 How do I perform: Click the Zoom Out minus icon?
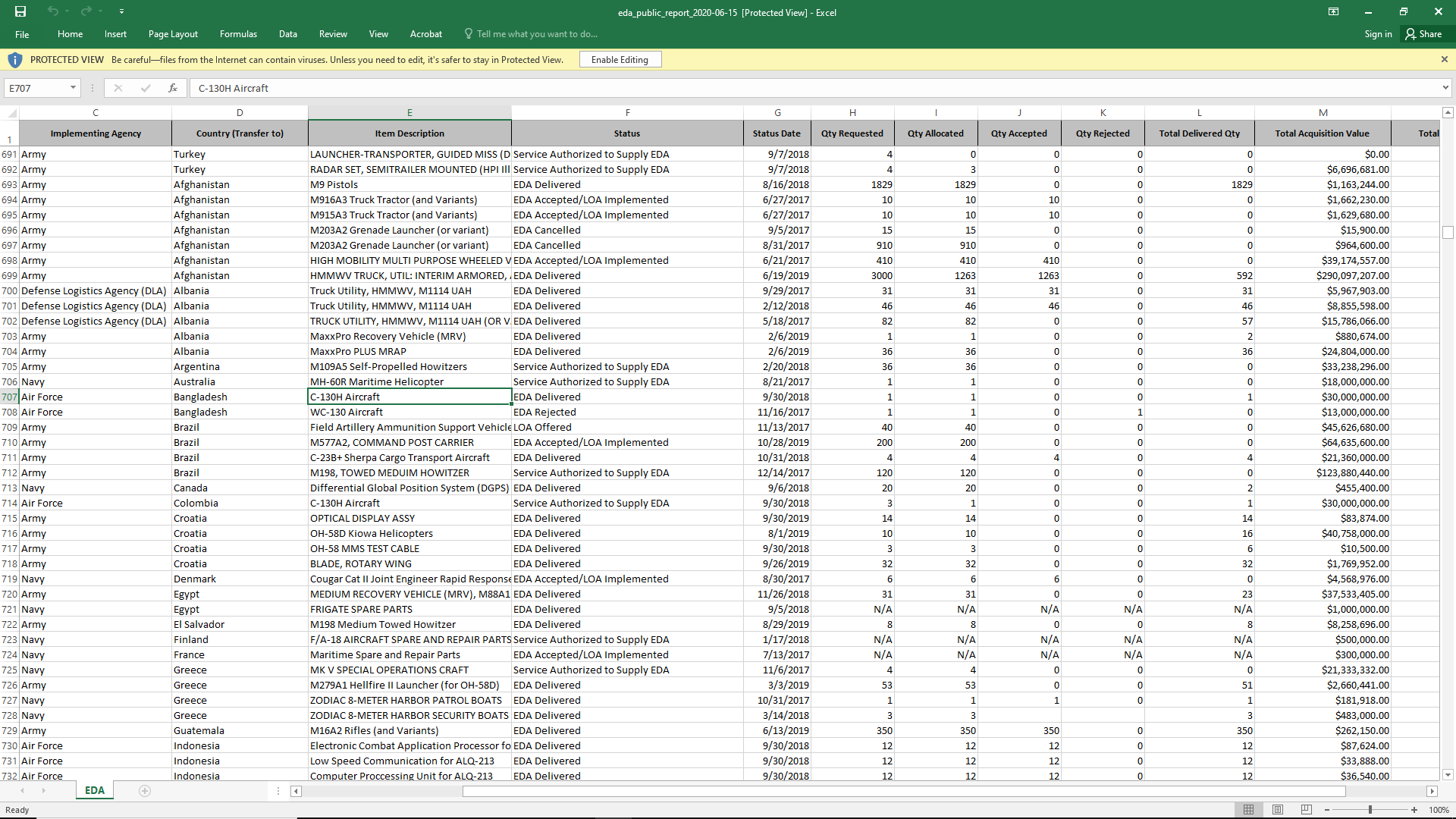click(1327, 810)
